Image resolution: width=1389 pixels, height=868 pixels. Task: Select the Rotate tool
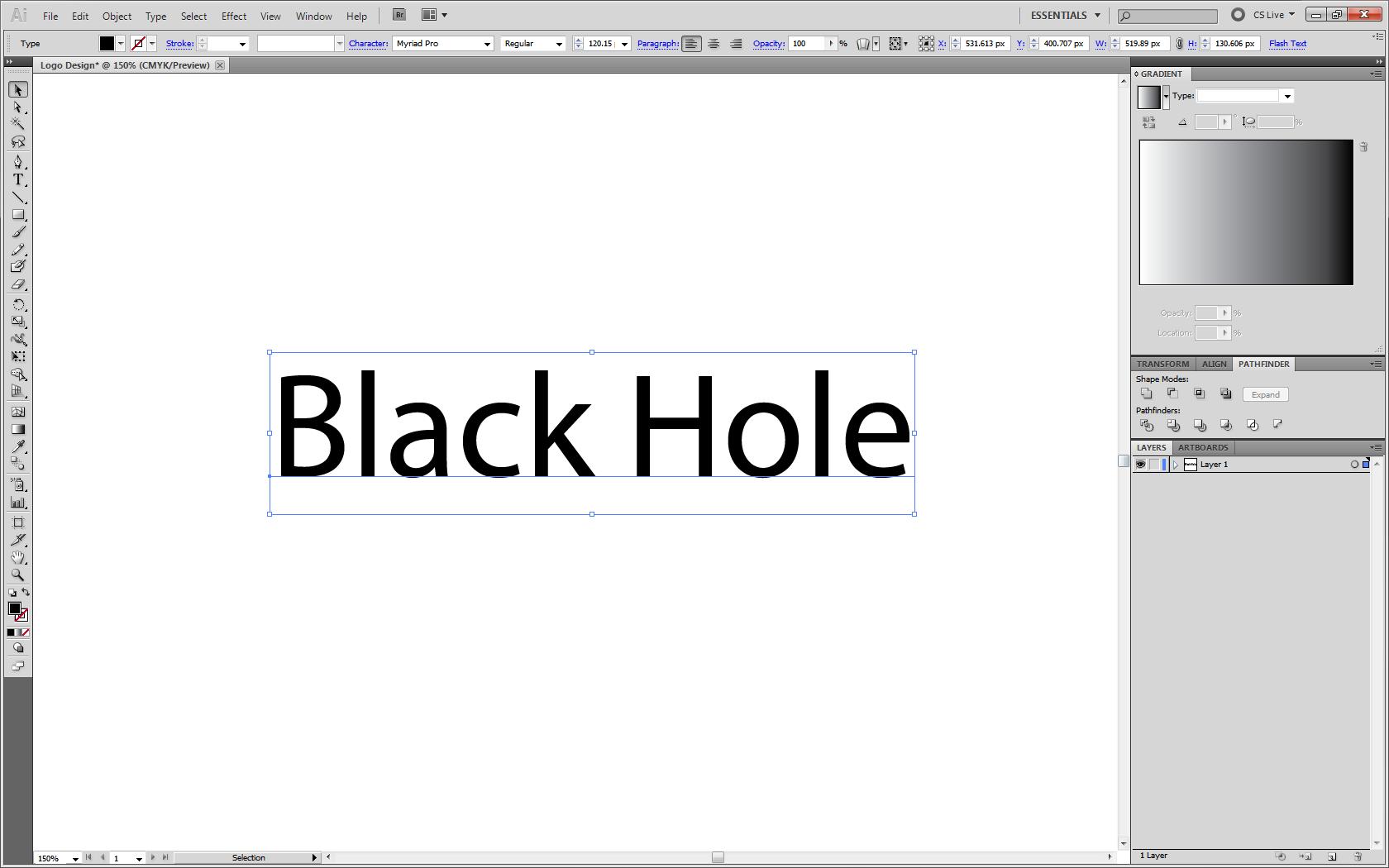18,305
